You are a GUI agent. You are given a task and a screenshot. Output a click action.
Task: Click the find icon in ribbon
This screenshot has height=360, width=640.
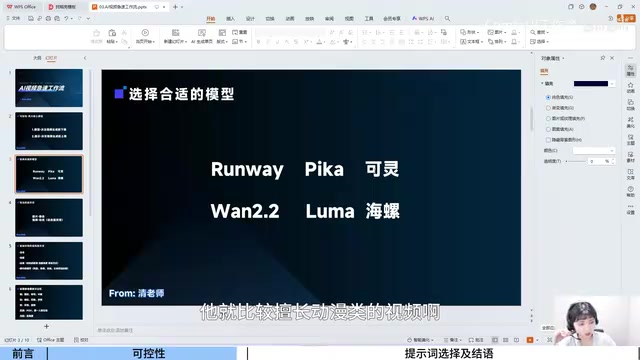[533, 32]
